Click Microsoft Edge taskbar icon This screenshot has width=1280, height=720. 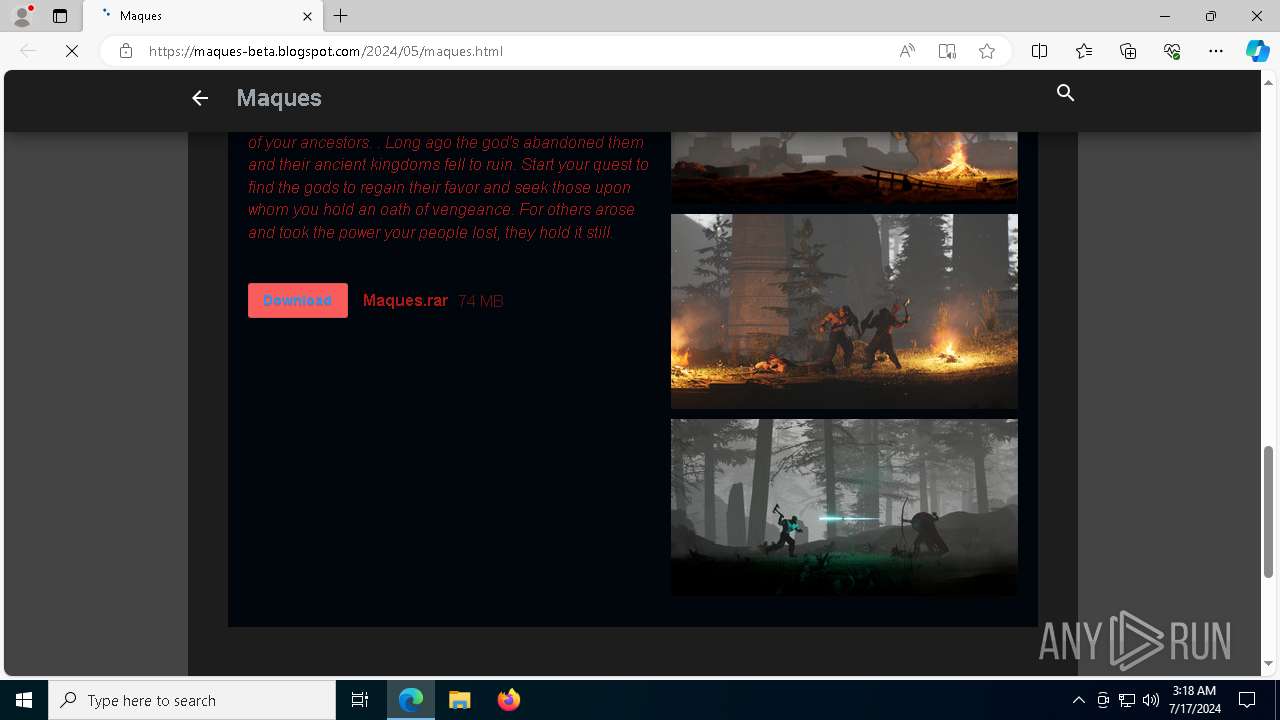[x=411, y=700]
